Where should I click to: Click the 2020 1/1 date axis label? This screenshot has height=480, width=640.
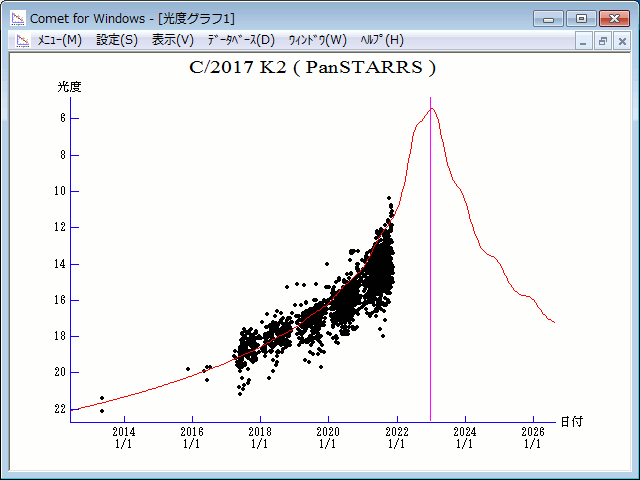coord(328,437)
